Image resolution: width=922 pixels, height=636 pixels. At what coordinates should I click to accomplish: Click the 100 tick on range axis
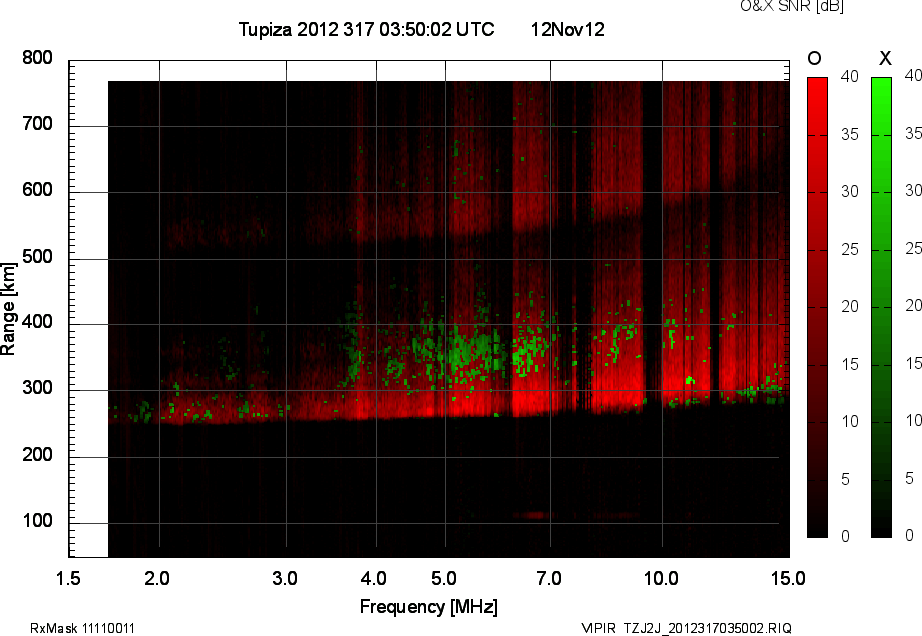(x=38, y=522)
